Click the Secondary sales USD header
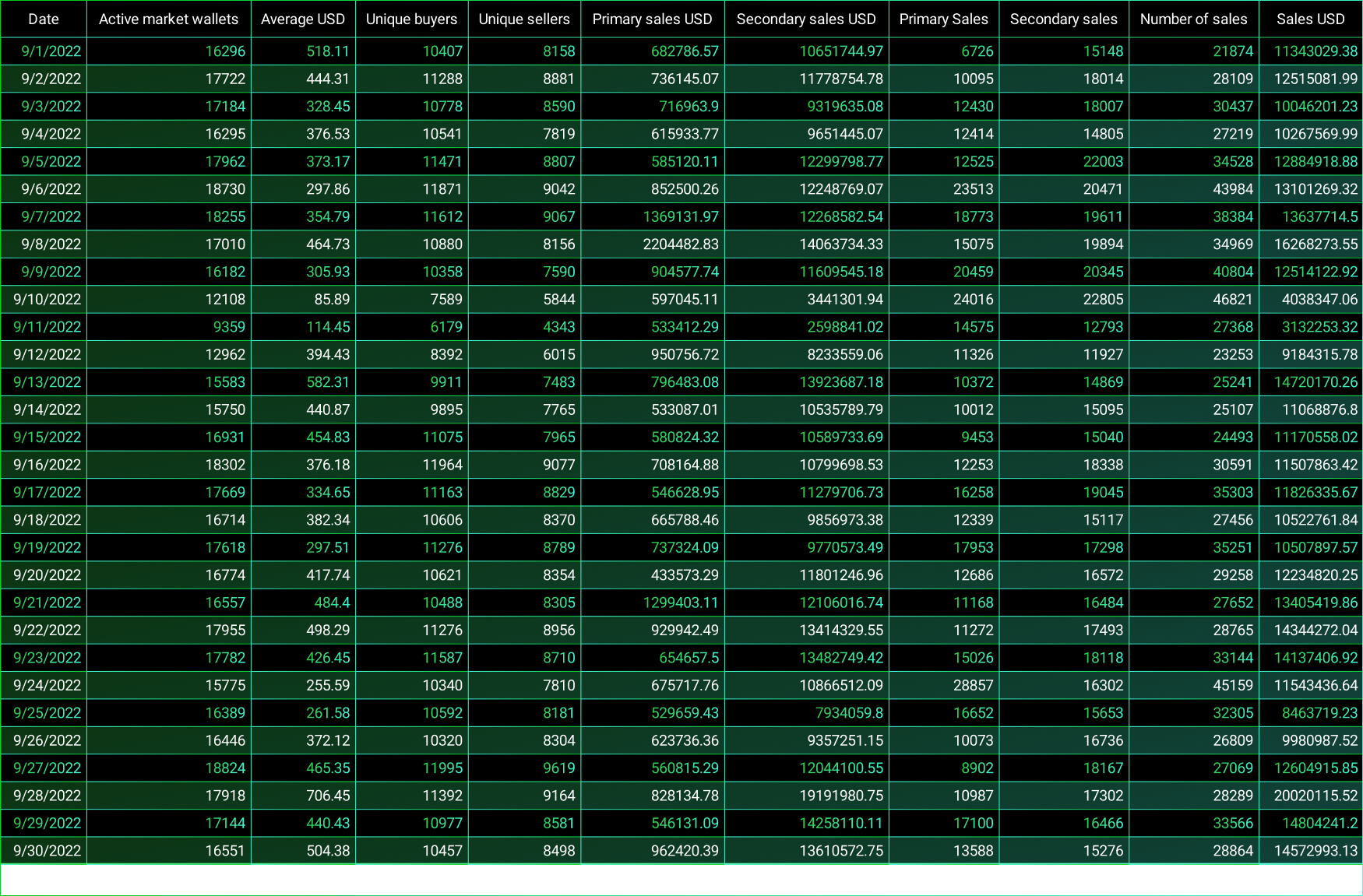Screen dimensions: 1363x896 click(x=806, y=19)
